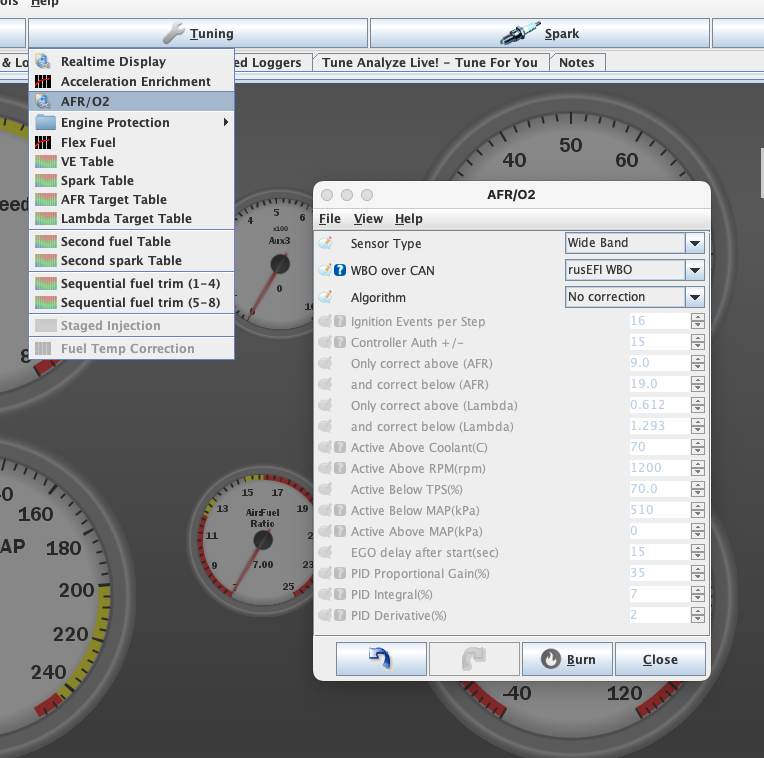764x758 pixels.
Task: Switch to the Notes tab
Action: pos(577,62)
